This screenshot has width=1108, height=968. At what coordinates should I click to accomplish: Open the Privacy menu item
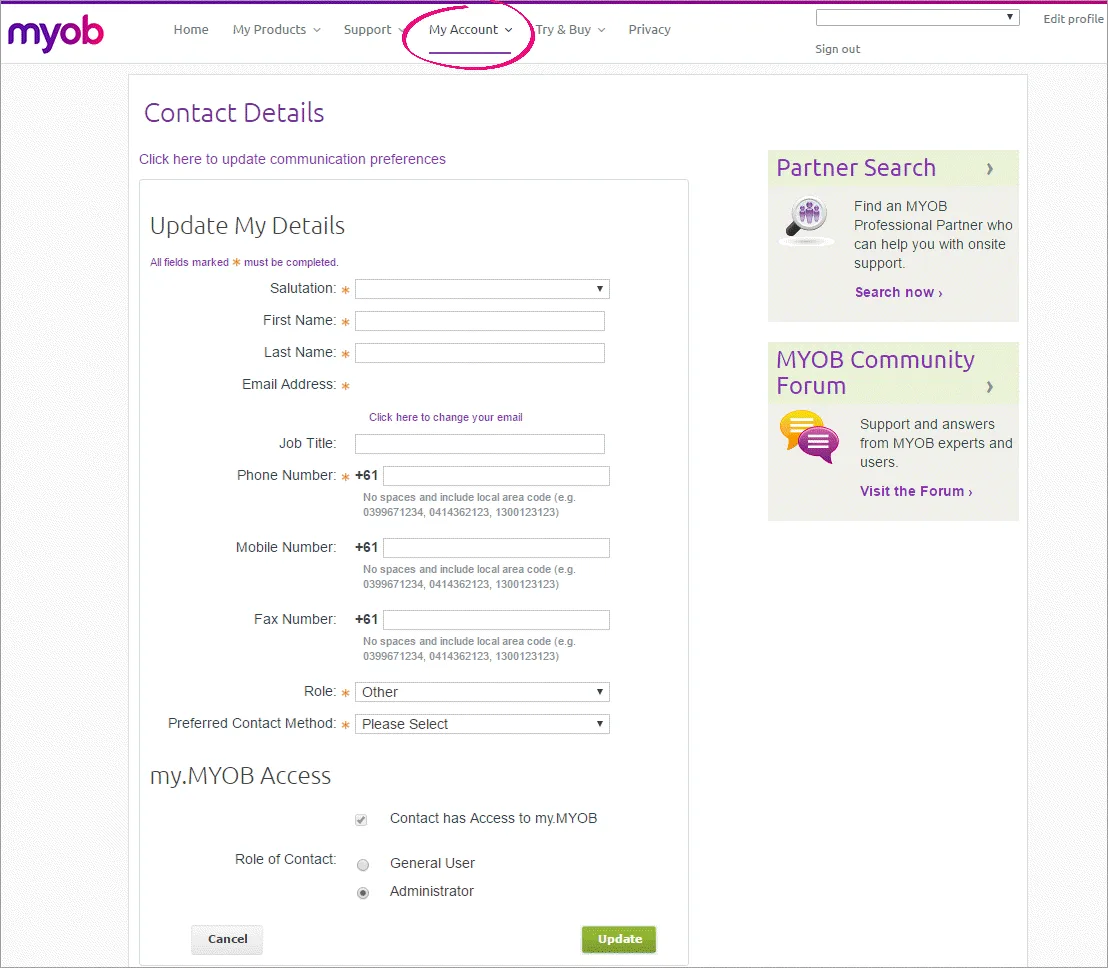[649, 30]
